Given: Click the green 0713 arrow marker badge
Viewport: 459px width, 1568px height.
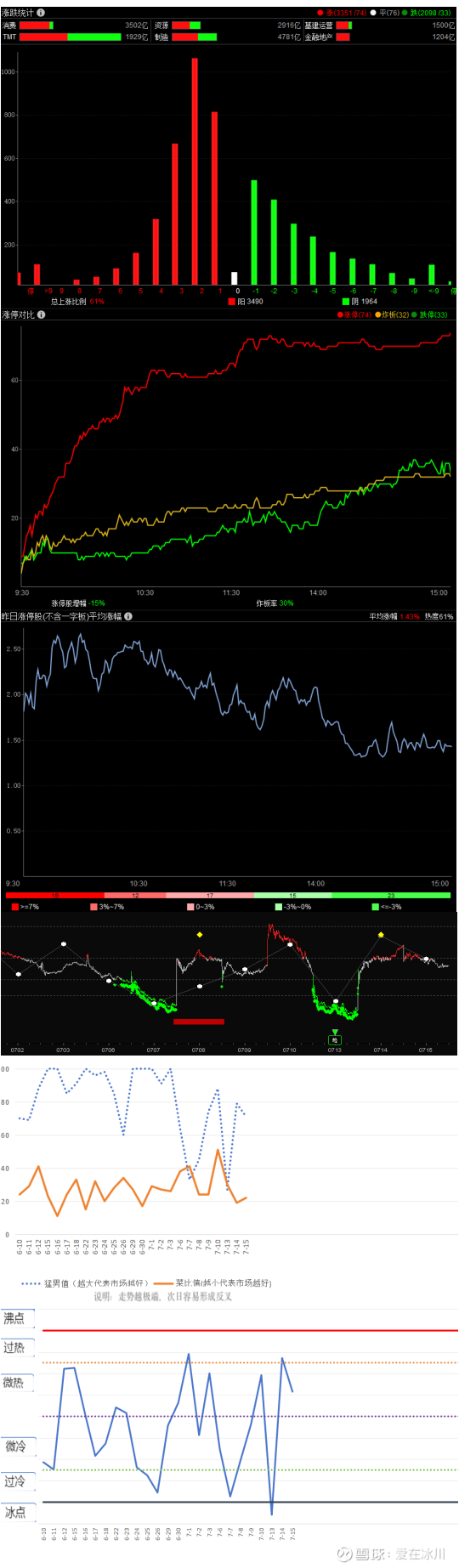Looking at the screenshot, I should pyautogui.click(x=335, y=1039).
